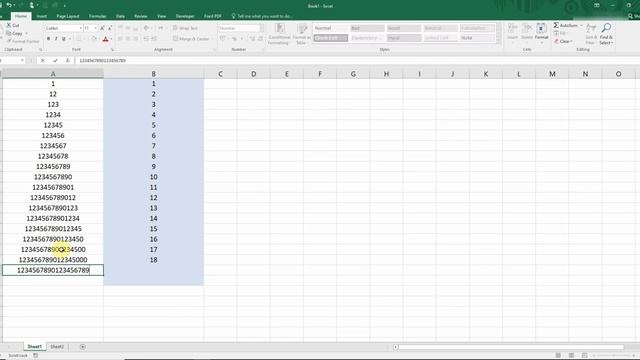The height and width of the screenshot is (360, 640).
Task: Select cell containing 12345678901234
Action: 53,218
